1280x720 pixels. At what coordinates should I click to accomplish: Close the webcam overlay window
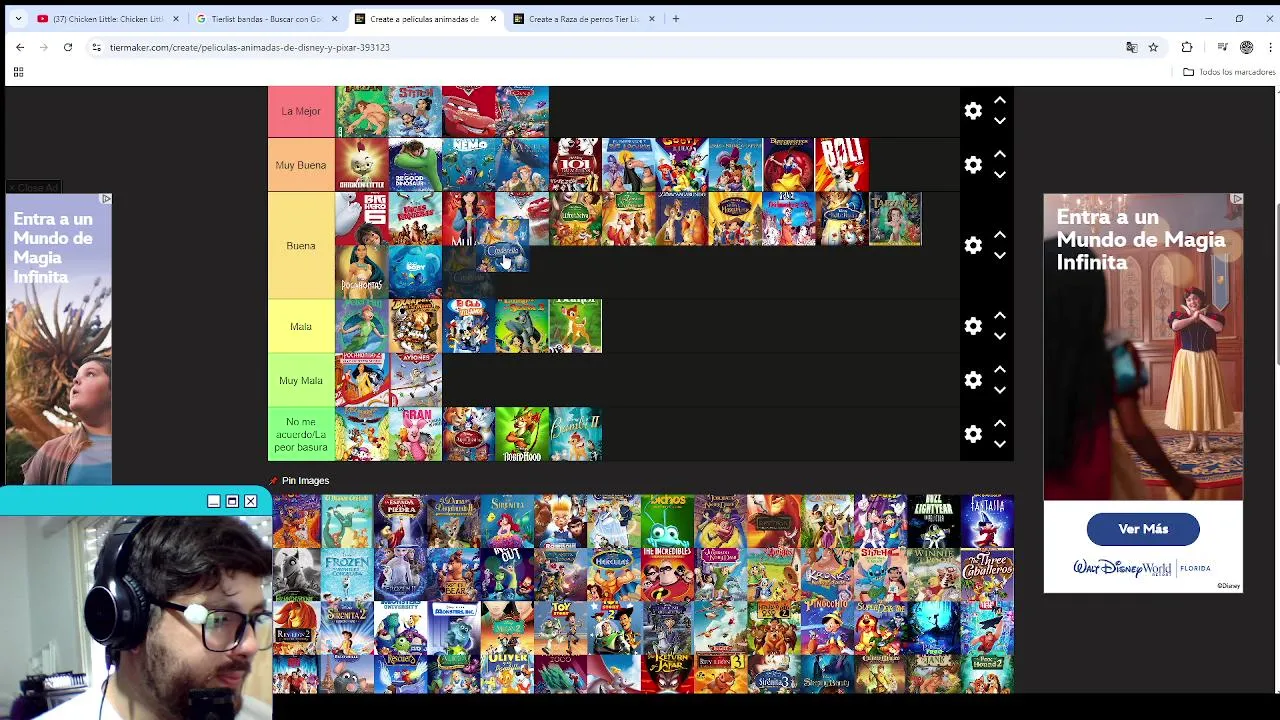point(251,501)
